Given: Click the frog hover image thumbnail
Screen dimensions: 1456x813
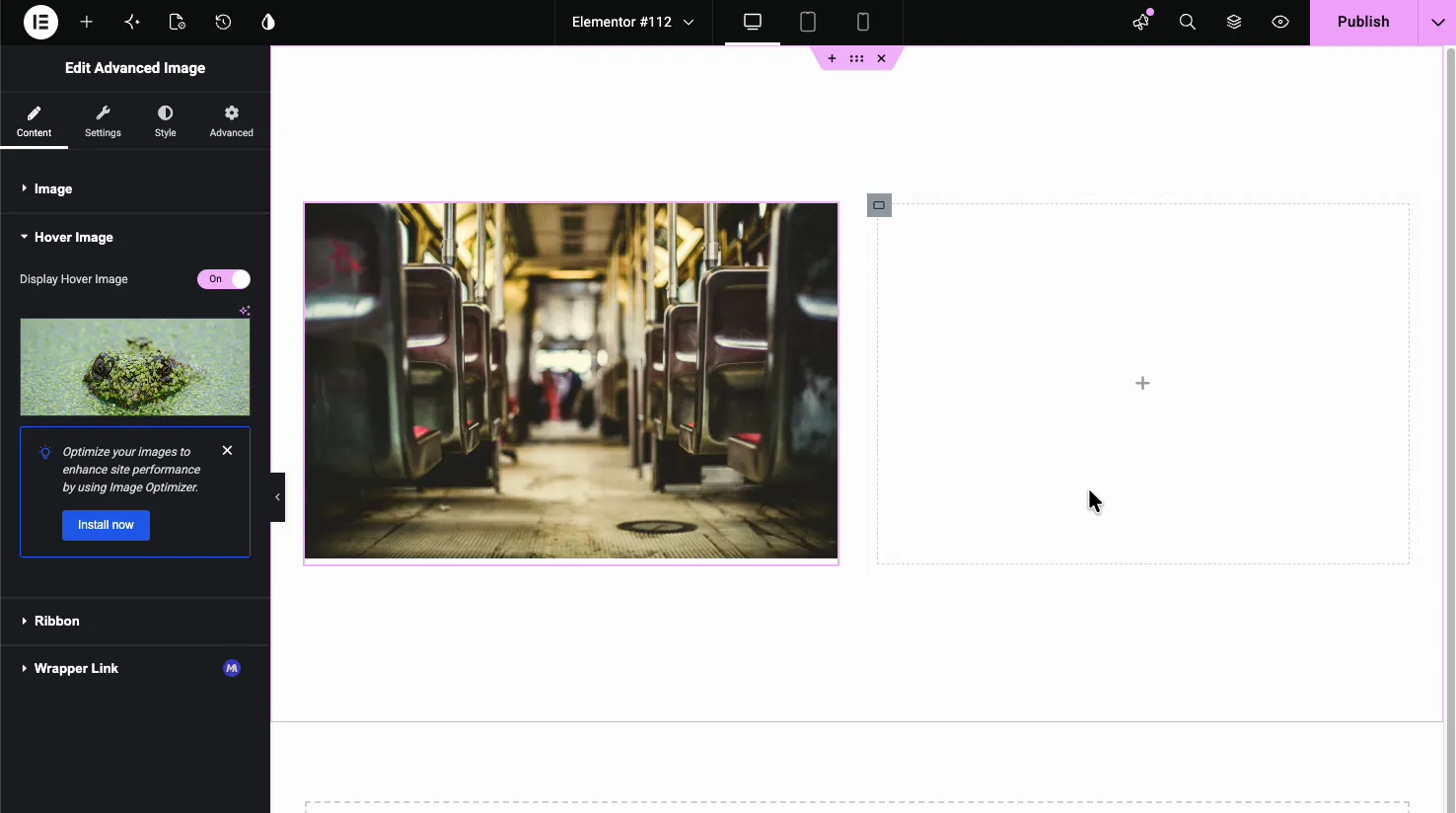Looking at the screenshot, I should point(135,366).
